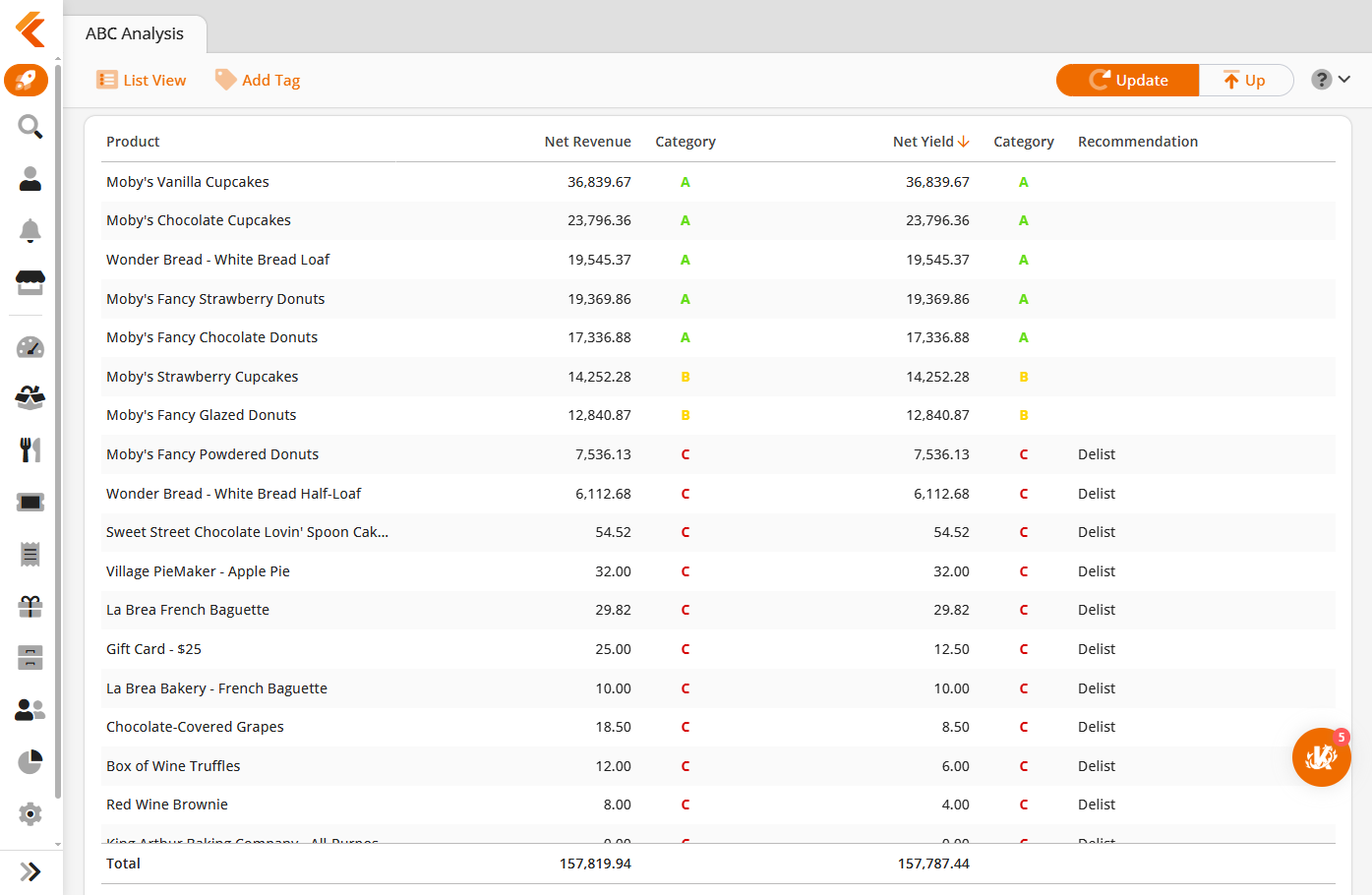Viewport: 1372px width, 895px height.
Task: Click the pie chart icon in the sidebar
Action: coord(30,761)
